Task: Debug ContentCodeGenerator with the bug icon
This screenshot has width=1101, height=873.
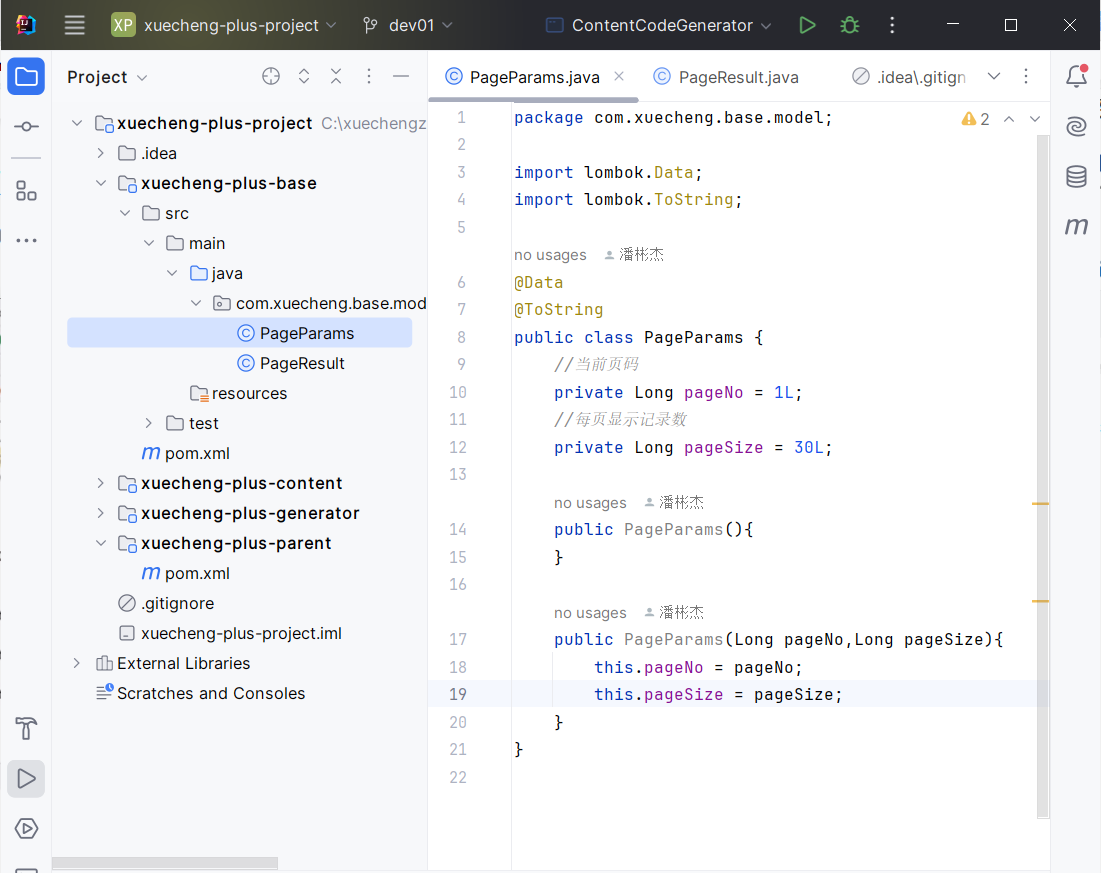Action: click(850, 25)
